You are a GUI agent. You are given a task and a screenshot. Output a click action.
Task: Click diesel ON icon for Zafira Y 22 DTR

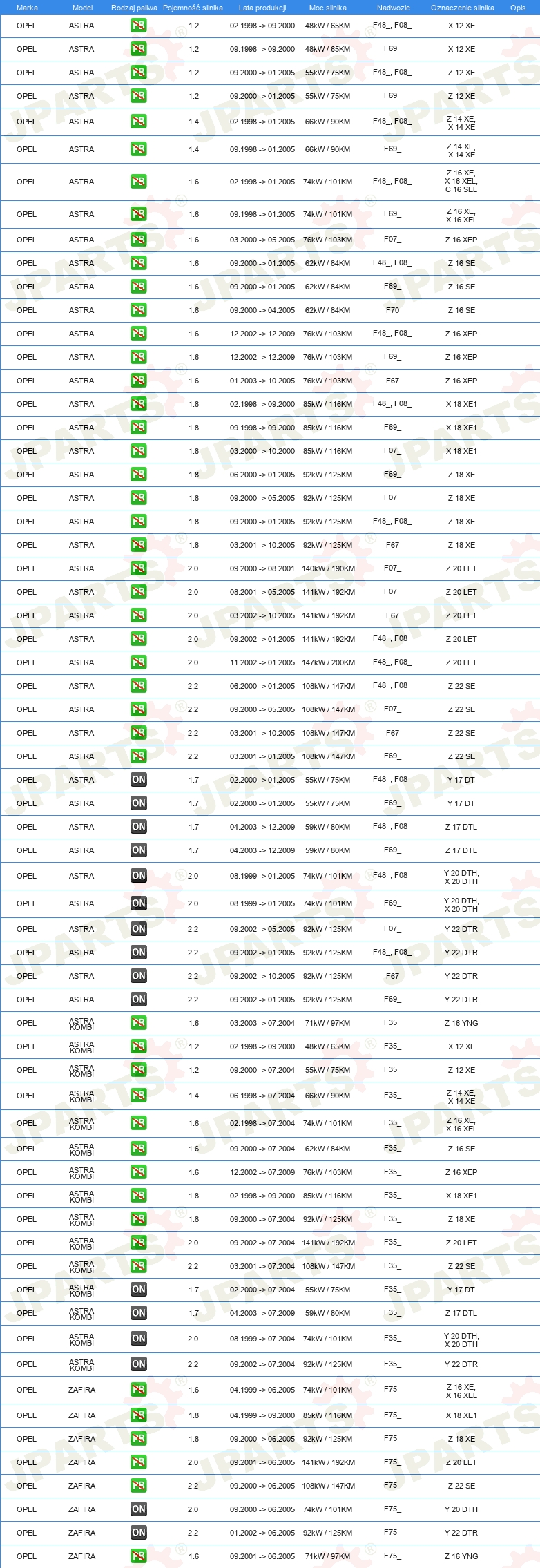click(139, 1533)
